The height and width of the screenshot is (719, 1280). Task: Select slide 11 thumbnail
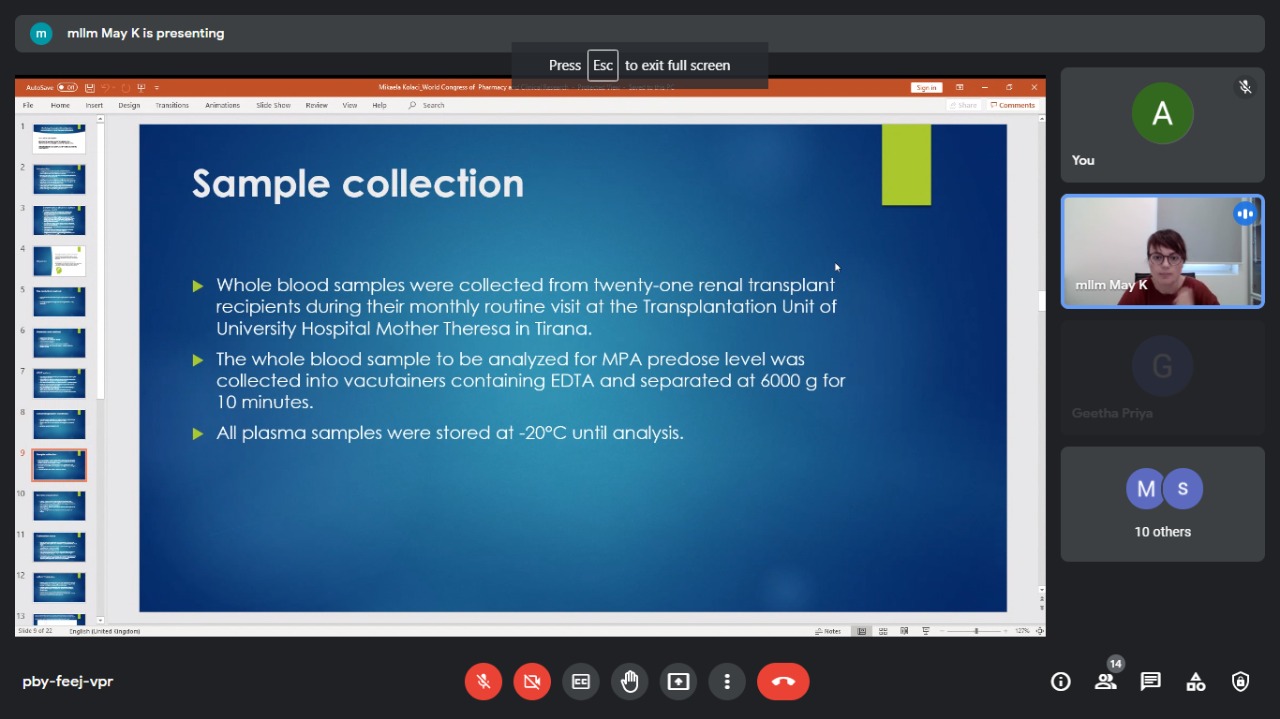[59, 547]
